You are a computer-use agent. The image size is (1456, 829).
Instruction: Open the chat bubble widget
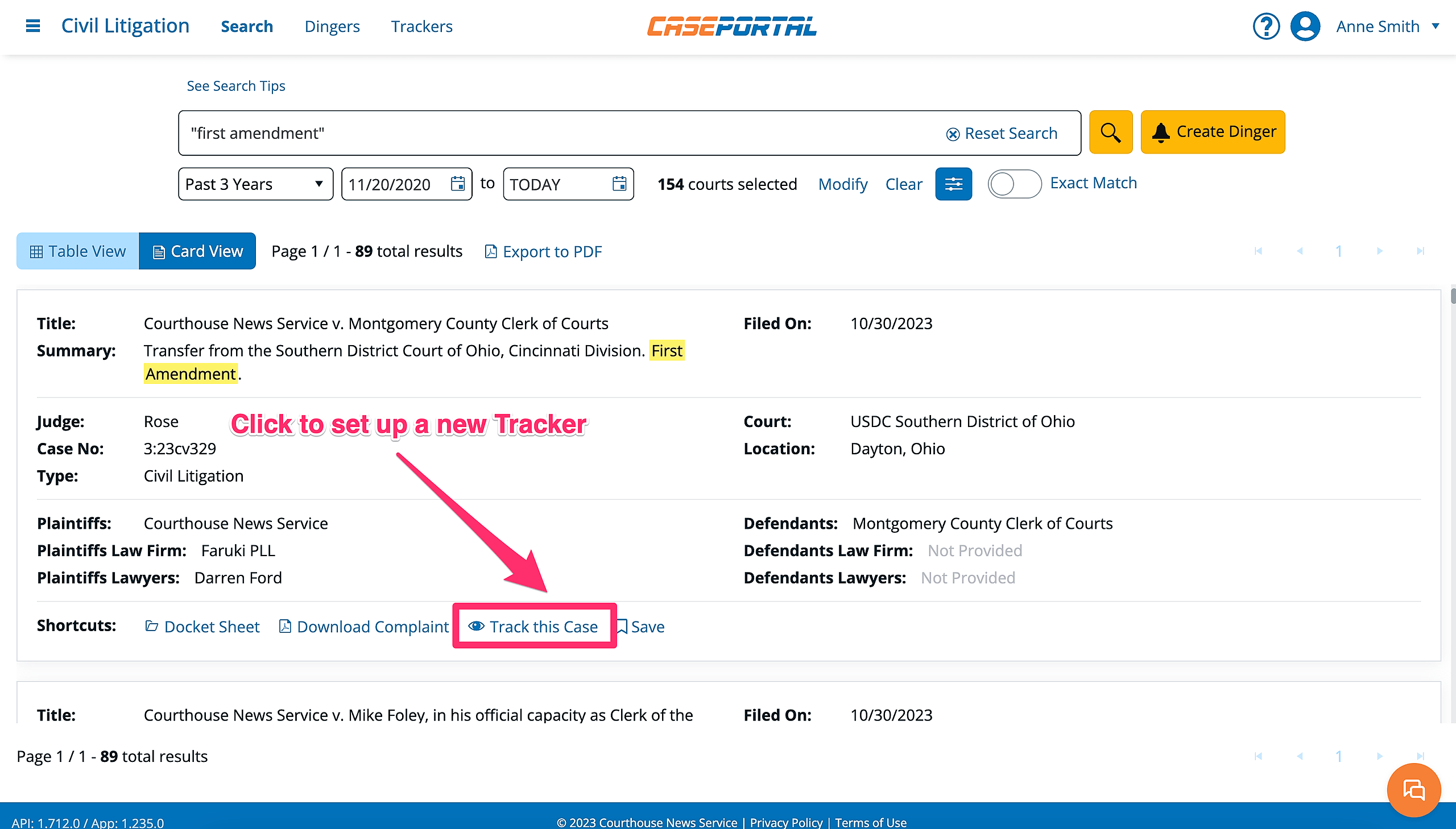1413,790
